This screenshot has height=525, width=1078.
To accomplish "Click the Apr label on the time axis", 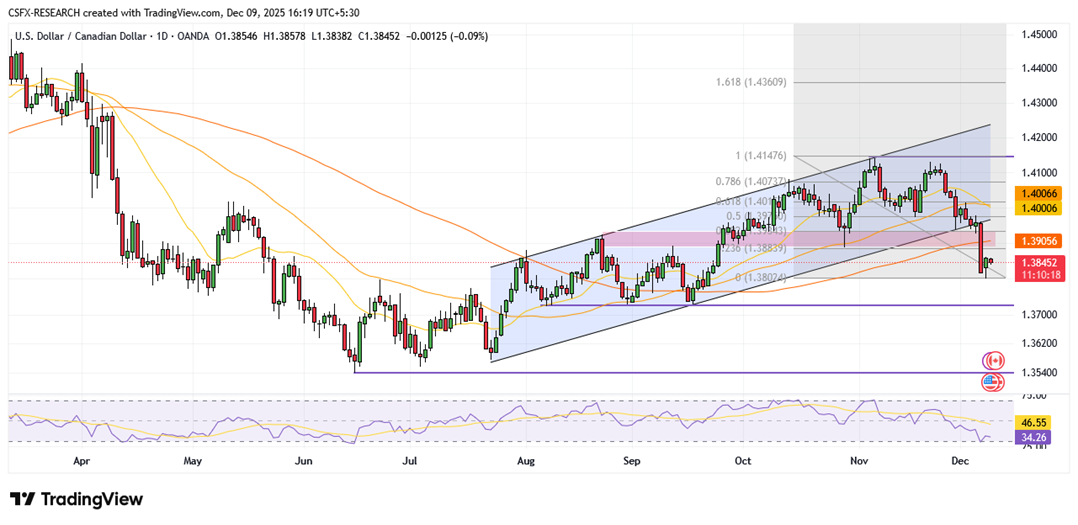I will coord(81,462).
